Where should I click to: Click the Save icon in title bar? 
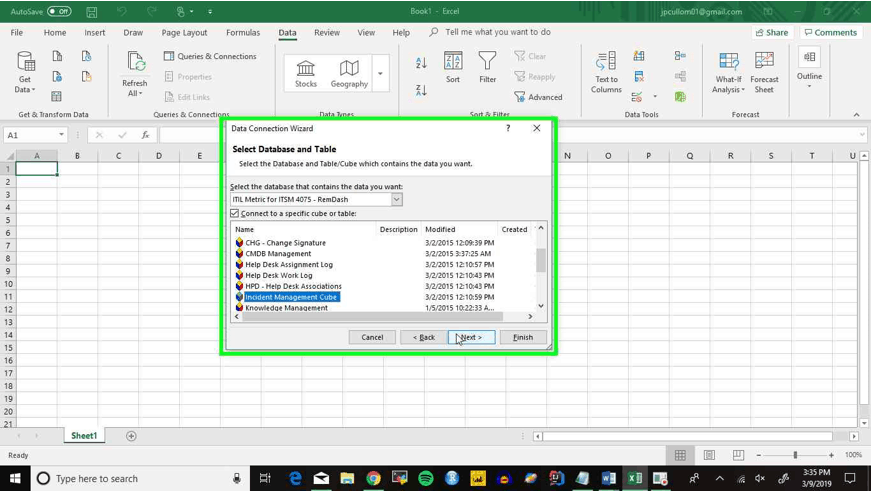coord(92,12)
